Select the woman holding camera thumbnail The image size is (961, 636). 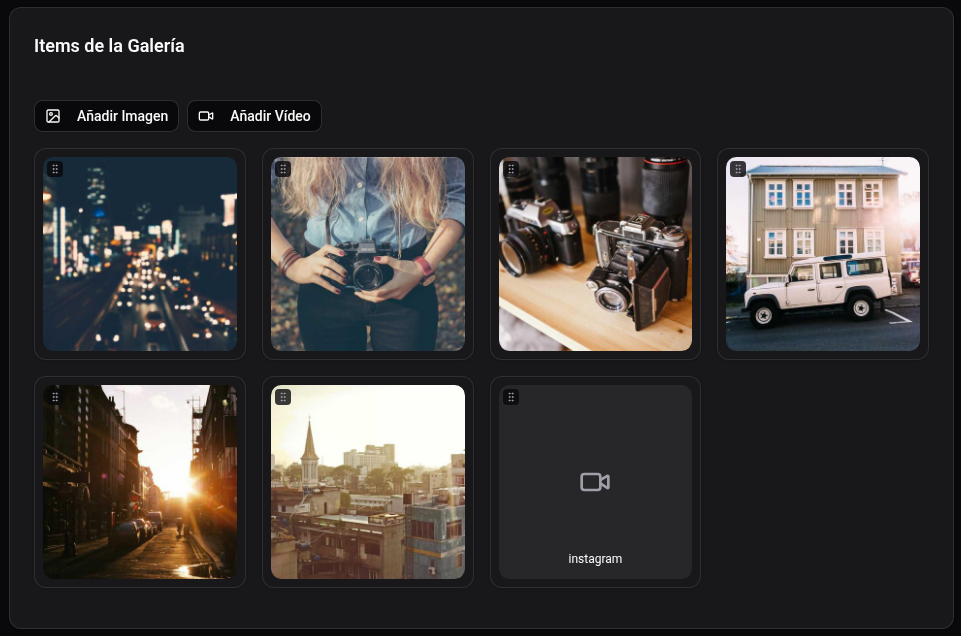point(368,260)
